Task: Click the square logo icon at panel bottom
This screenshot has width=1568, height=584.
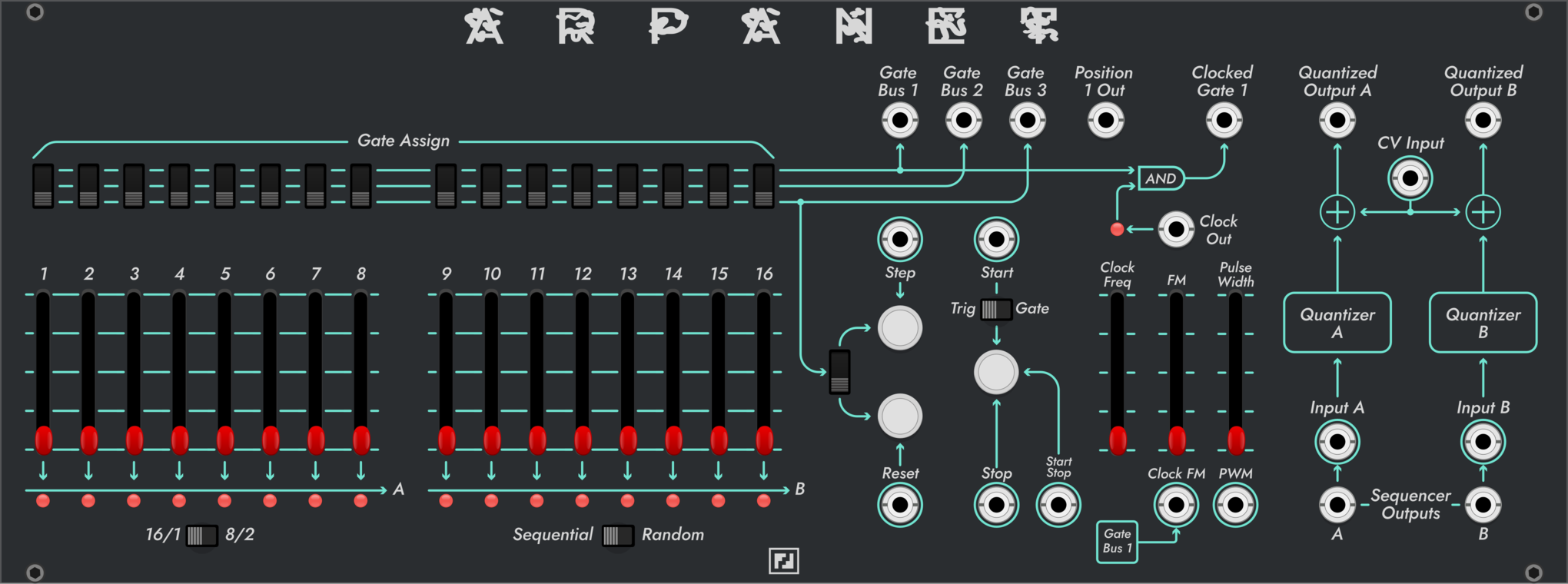Action: click(x=784, y=561)
